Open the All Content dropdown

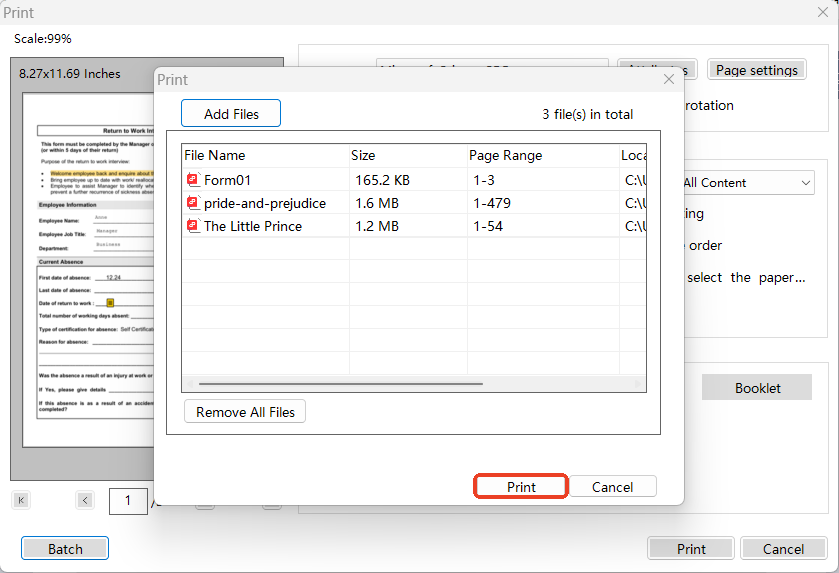748,182
